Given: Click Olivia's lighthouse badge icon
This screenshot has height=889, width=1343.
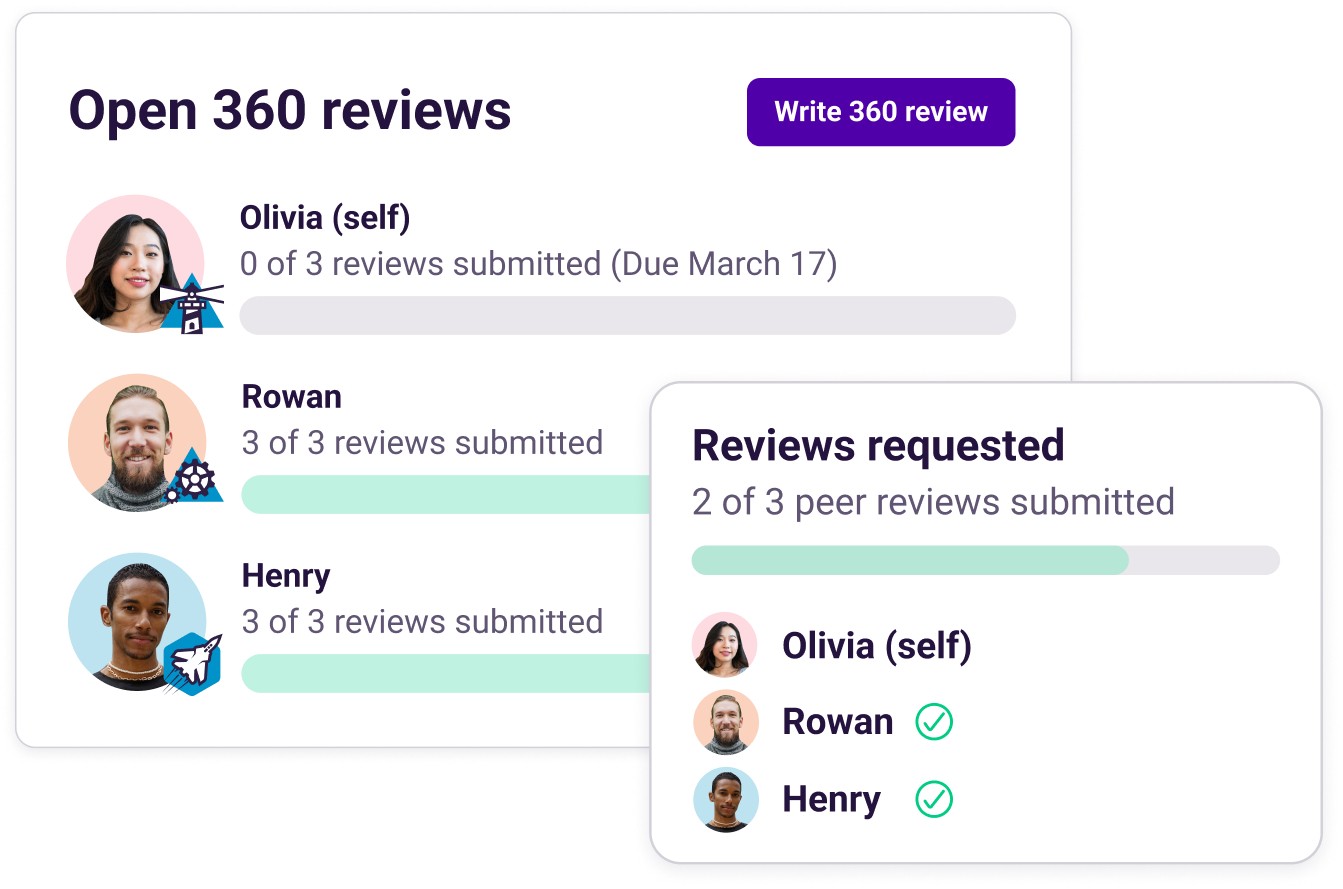Looking at the screenshot, I should click(191, 304).
